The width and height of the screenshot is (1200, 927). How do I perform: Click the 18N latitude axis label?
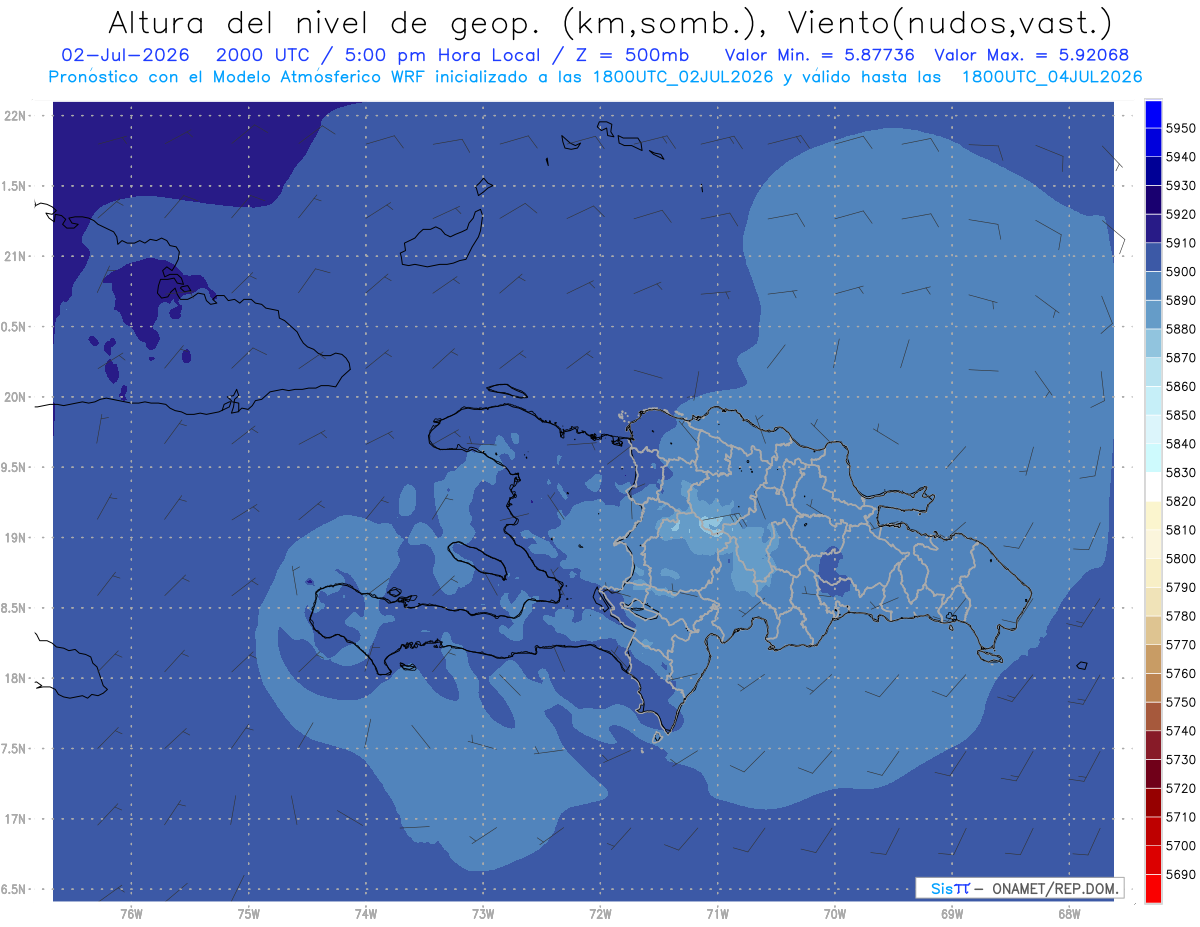(15, 678)
